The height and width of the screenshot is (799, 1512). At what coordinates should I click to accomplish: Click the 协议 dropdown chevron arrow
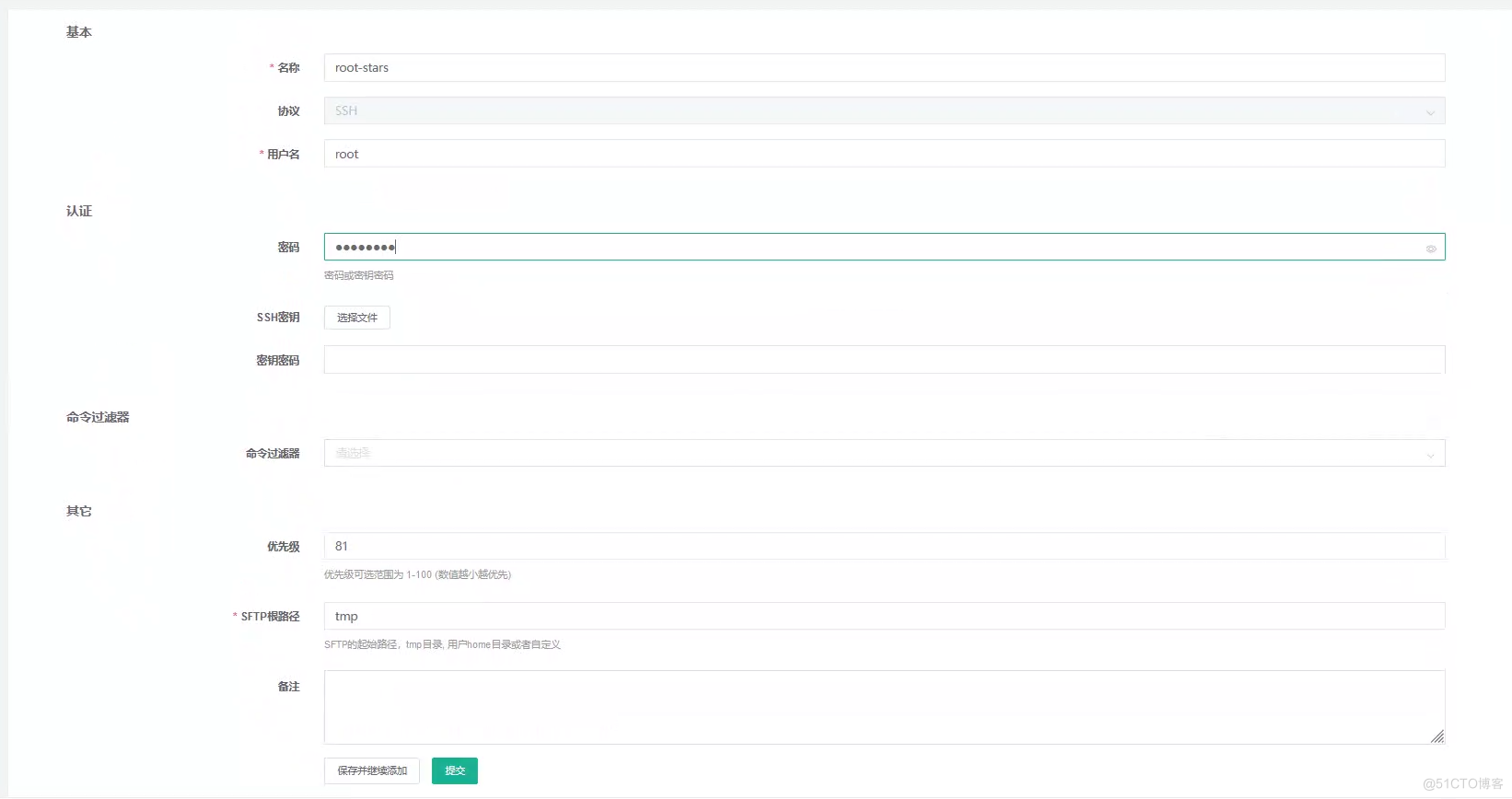(x=1431, y=112)
